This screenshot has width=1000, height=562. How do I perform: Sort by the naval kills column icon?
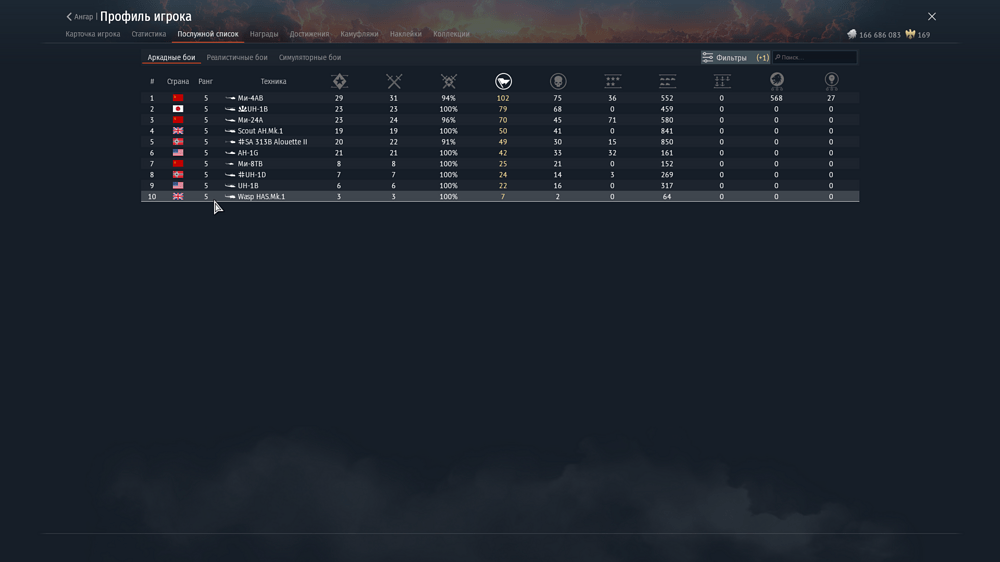coord(722,81)
